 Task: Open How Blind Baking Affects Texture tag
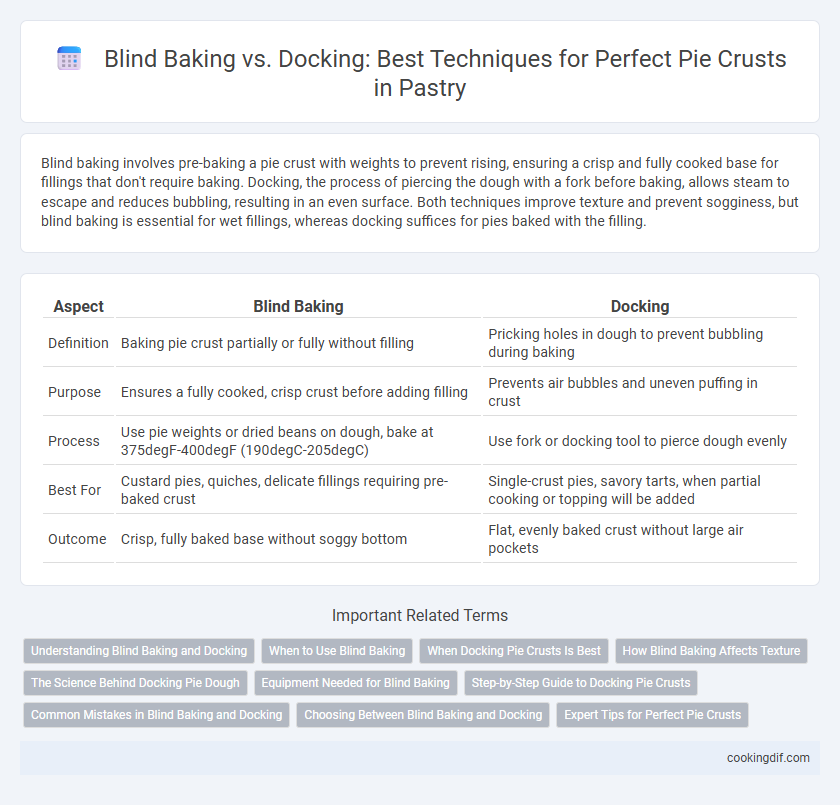(711, 651)
